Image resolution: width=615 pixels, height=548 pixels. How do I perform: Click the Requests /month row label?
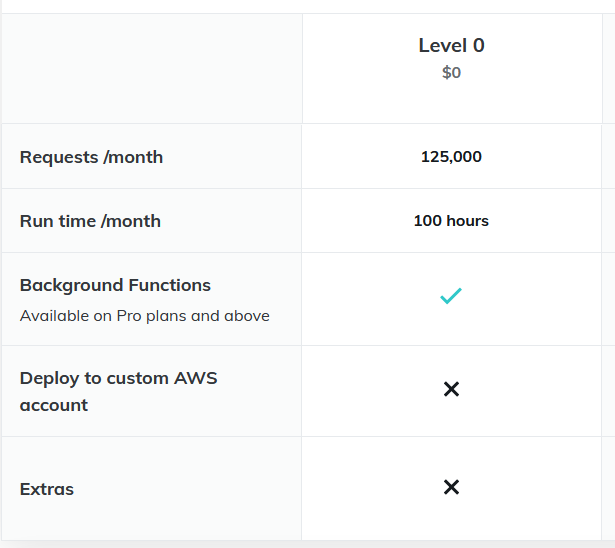pos(91,157)
